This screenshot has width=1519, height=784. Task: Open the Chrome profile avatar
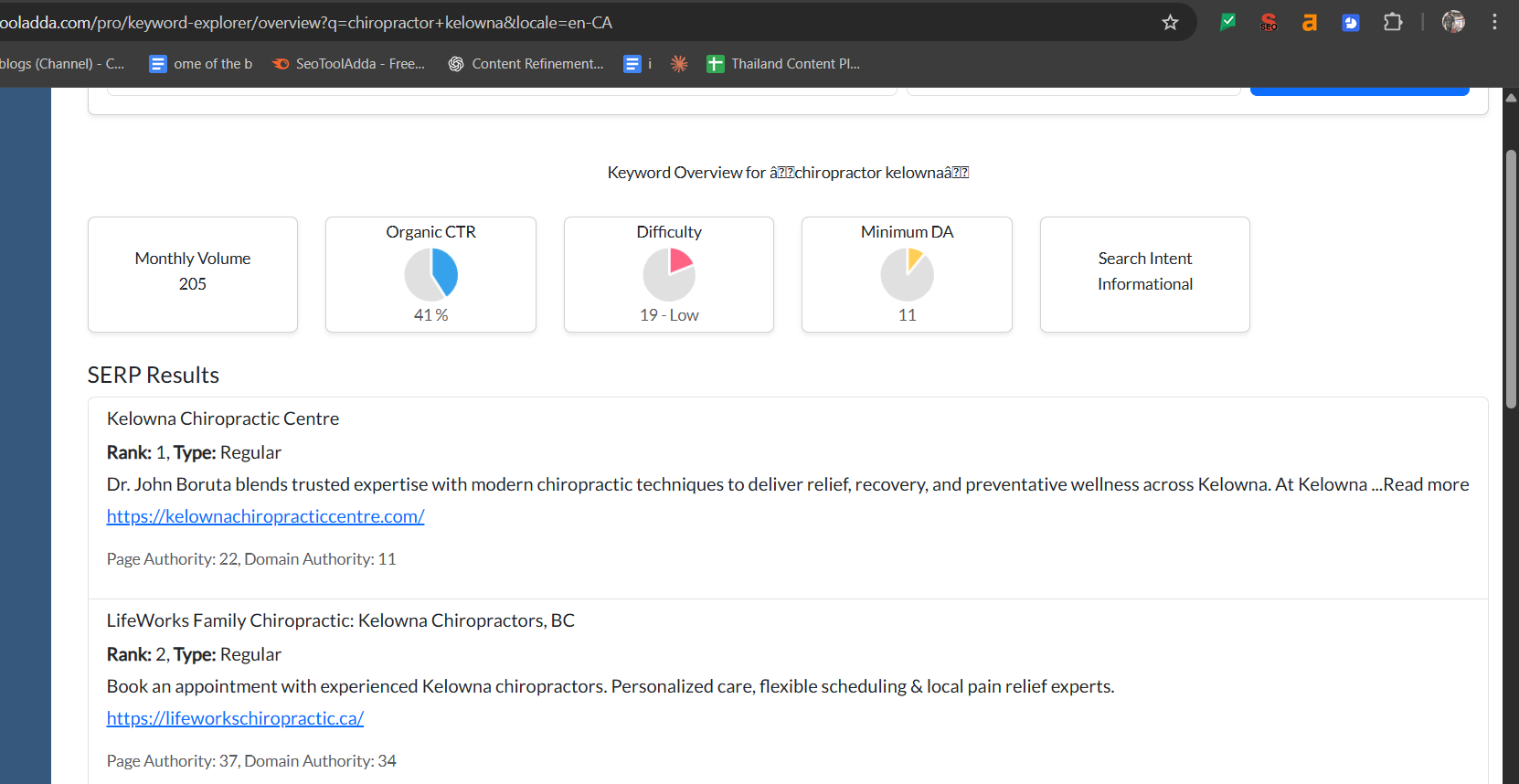point(1453,23)
